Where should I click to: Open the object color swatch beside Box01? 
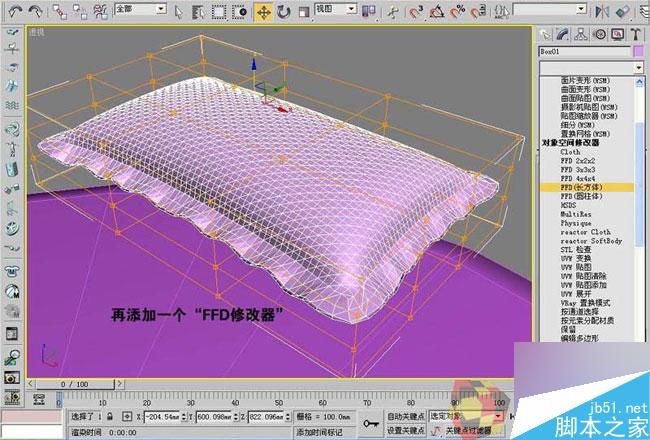pos(639,52)
